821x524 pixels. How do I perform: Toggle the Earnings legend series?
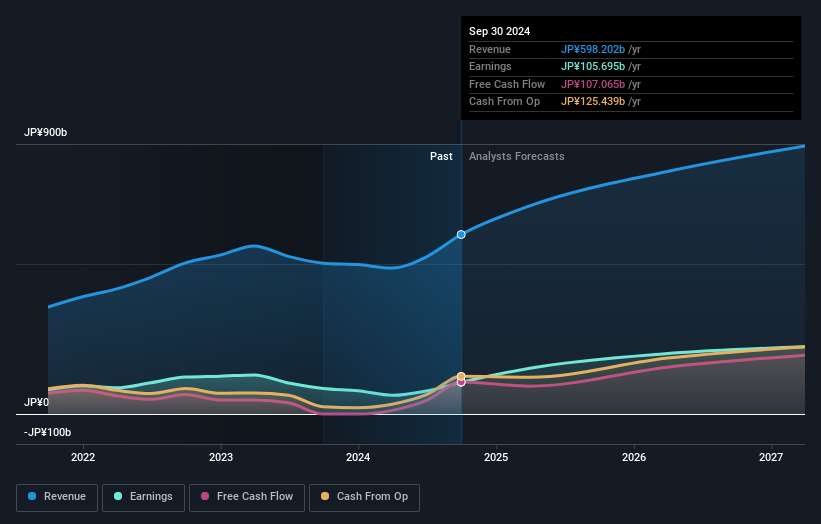143,497
